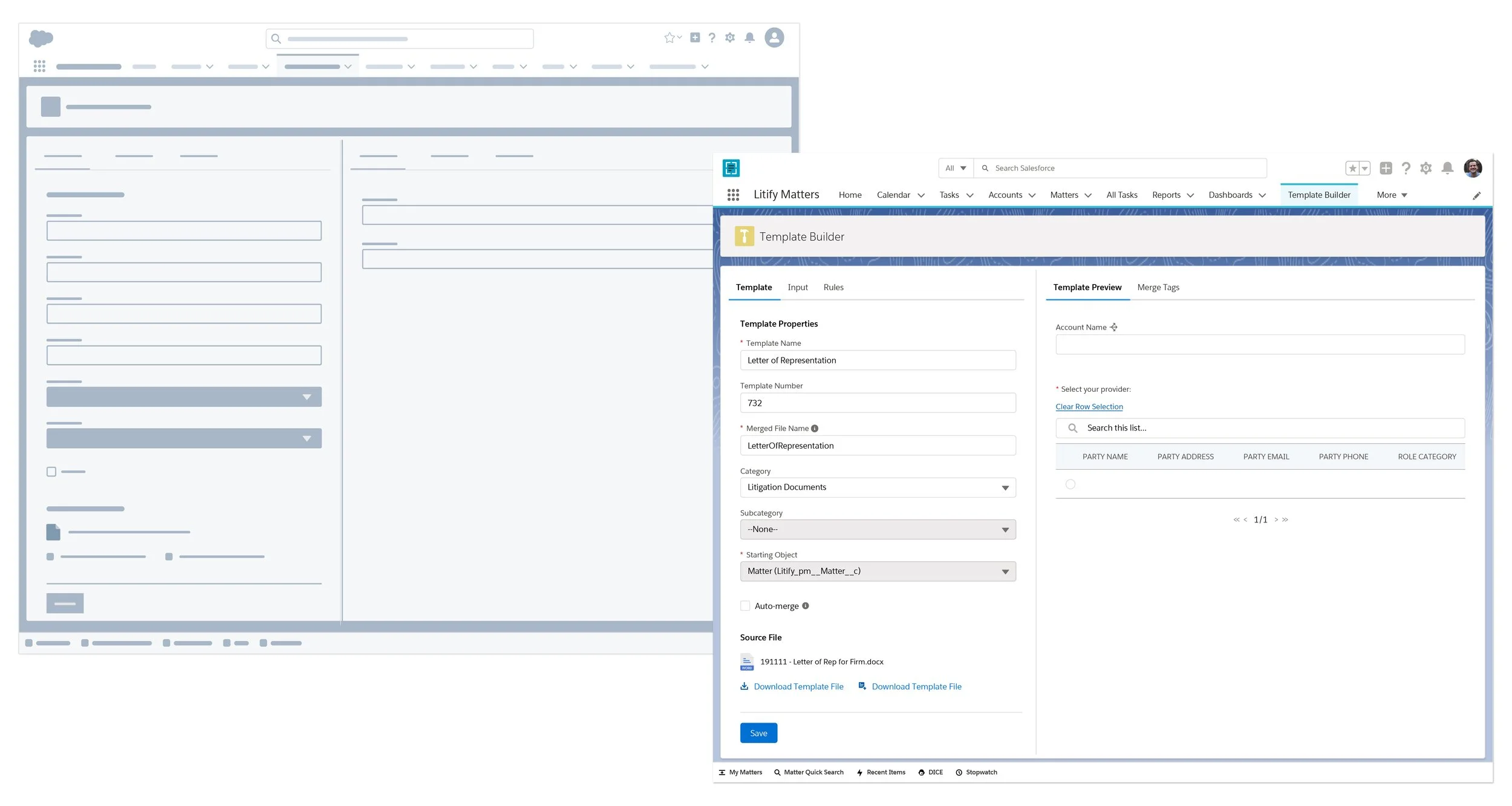Open My Matters in the utility bar
This screenshot has height=806, width=1512.
pos(740,772)
